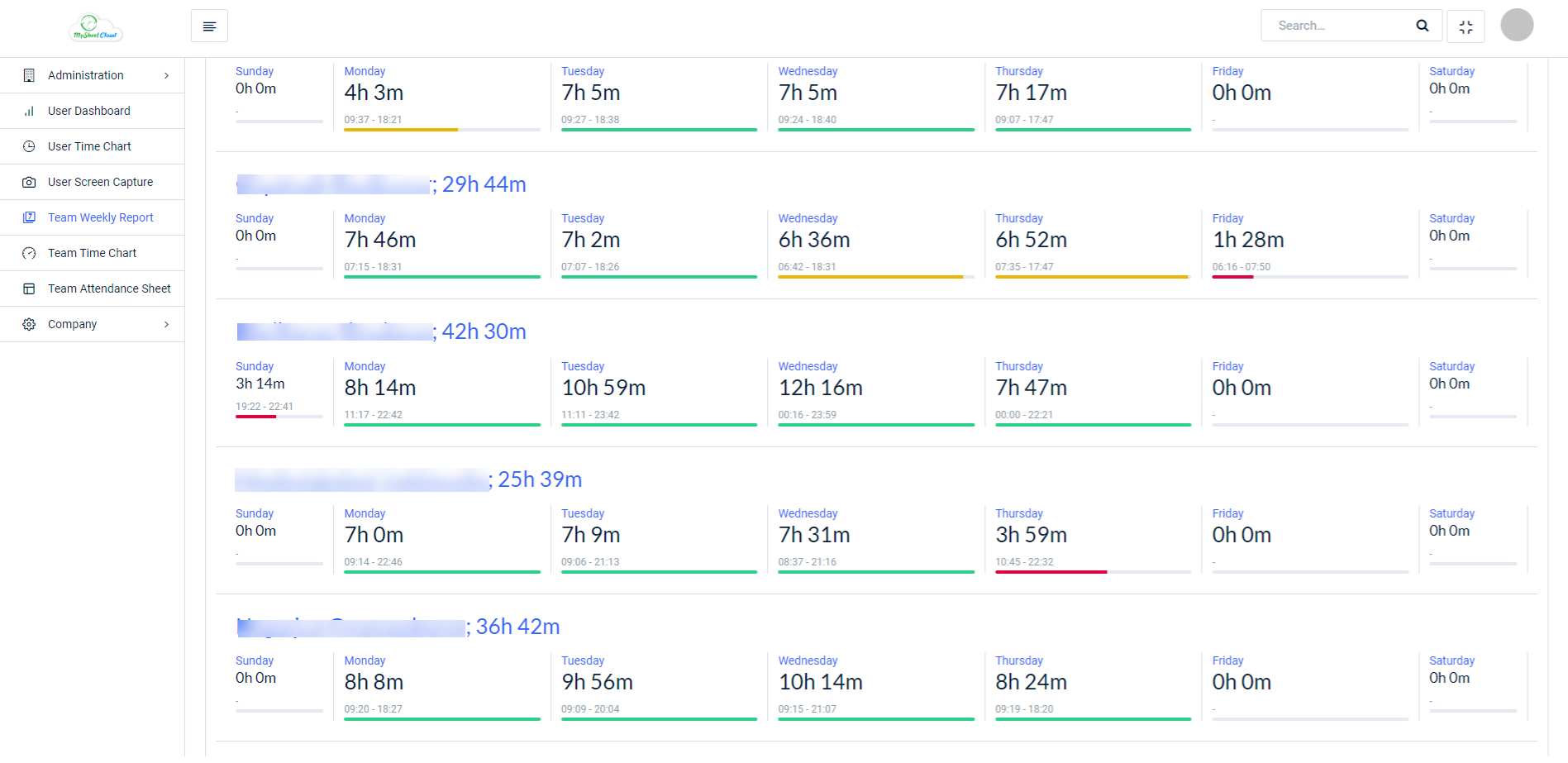Click the User Screen Capture camera icon
Image resolution: width=1568 pixels, height=763 pixels.
coord(29,182)
